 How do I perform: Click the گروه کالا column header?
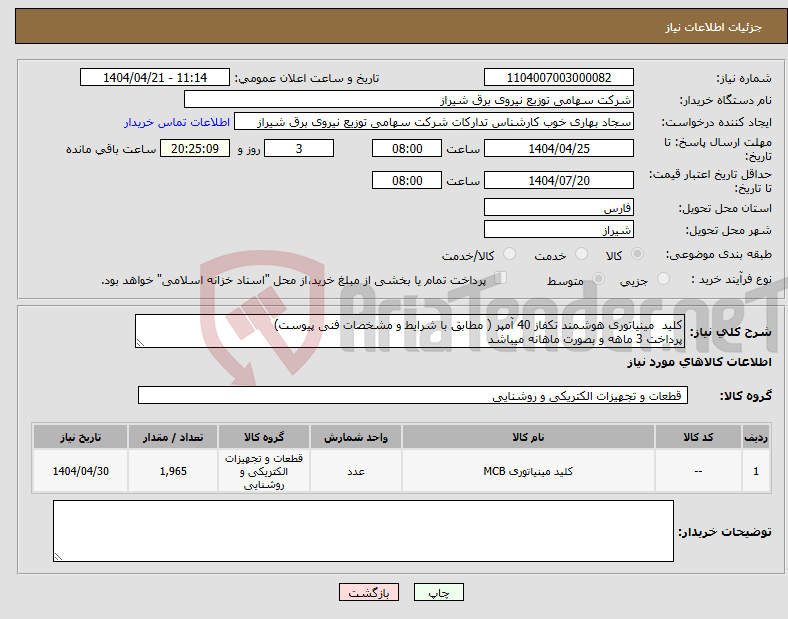pos(264,437)
